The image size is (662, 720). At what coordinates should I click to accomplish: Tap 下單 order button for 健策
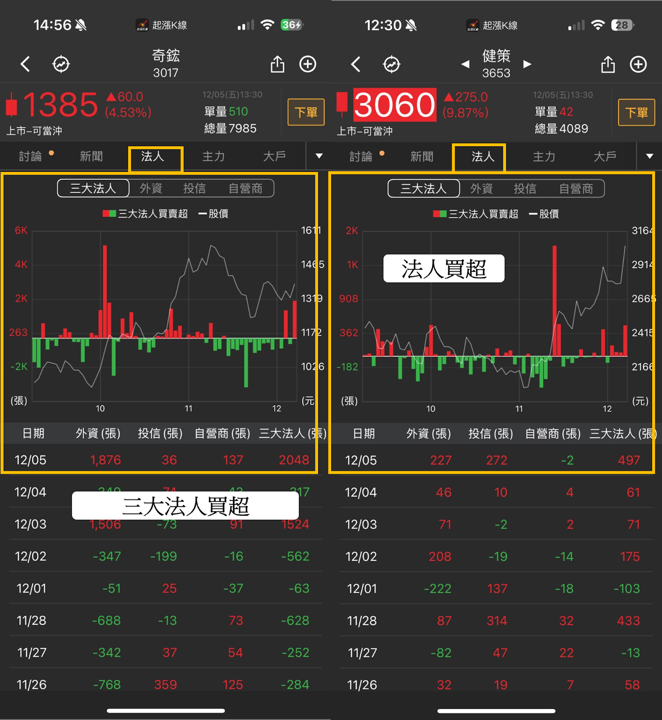pyautogui.click(x=636, y=112)
